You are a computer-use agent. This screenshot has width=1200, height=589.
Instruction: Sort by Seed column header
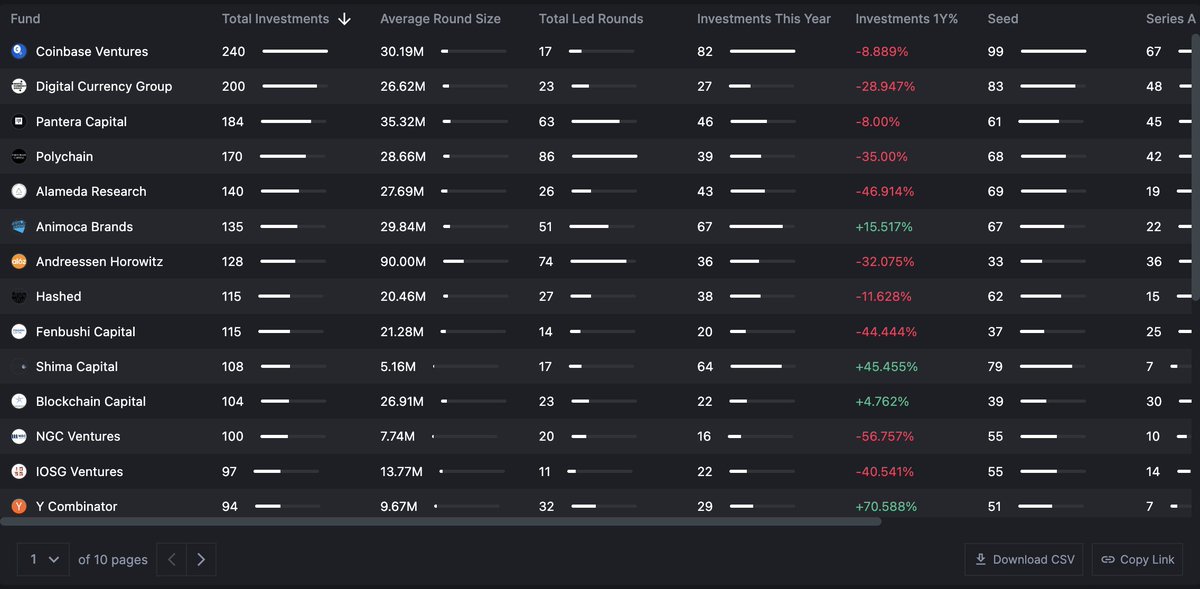click(x=1003, y=19)
